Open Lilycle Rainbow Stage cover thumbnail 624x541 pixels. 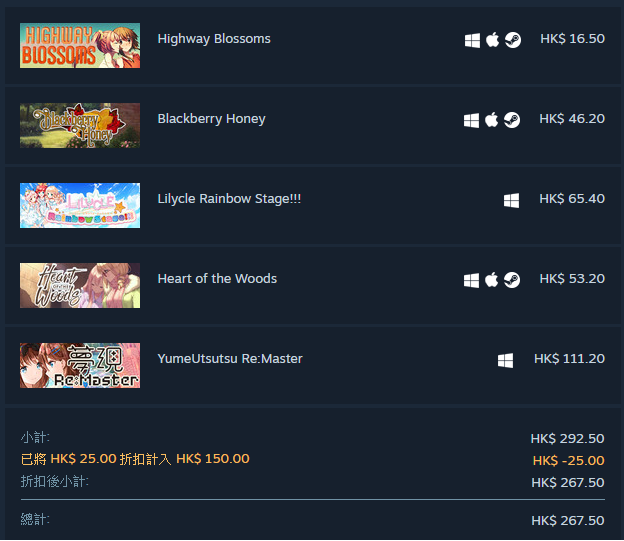tap(80, 205)
